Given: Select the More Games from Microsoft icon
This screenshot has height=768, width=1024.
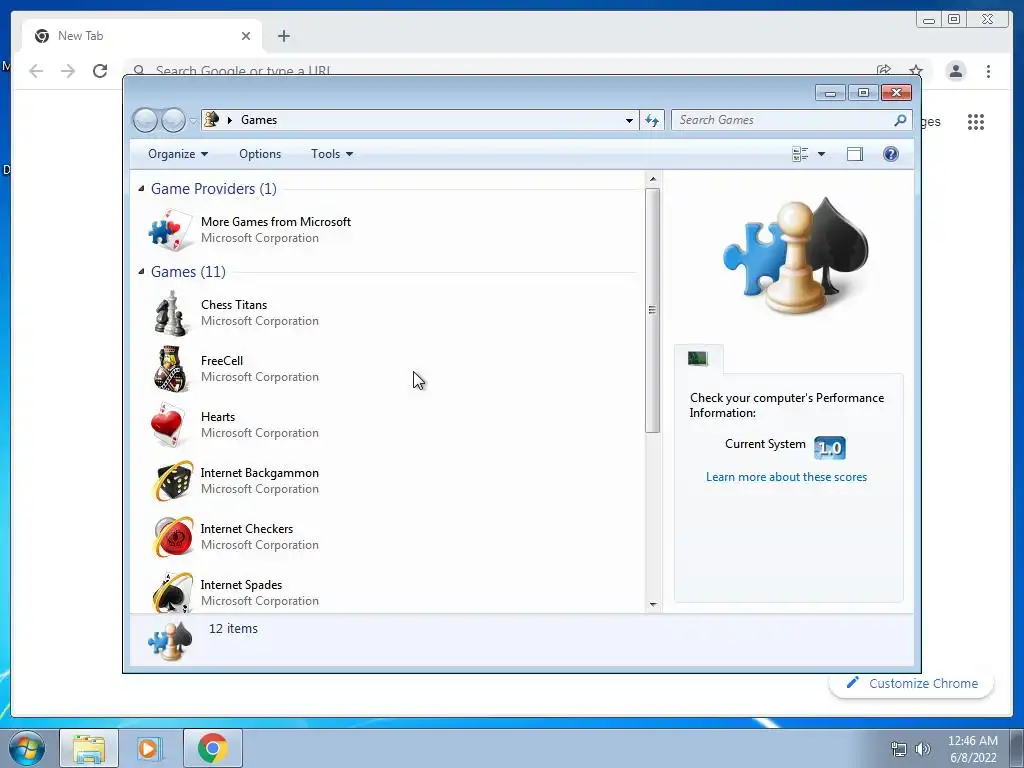Looking at the screenshot, I should pyautogui.click(x=171, y=230).
